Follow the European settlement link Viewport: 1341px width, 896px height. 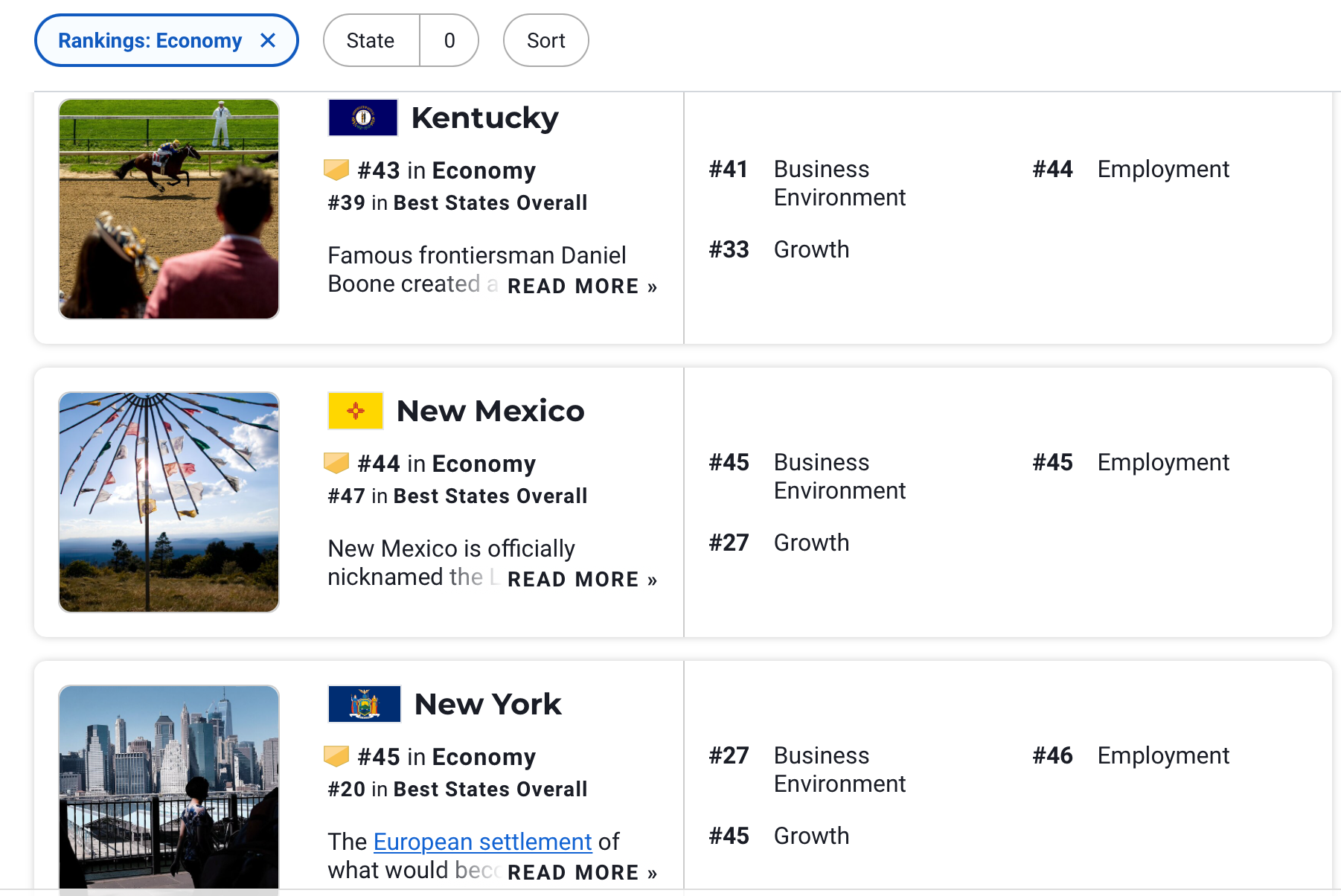point(482,842)
